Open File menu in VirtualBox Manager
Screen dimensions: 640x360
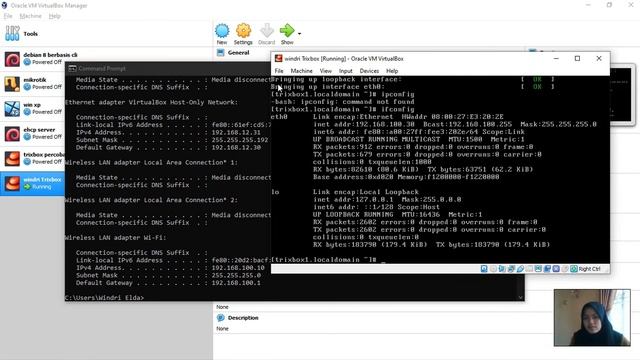[8, 16]
